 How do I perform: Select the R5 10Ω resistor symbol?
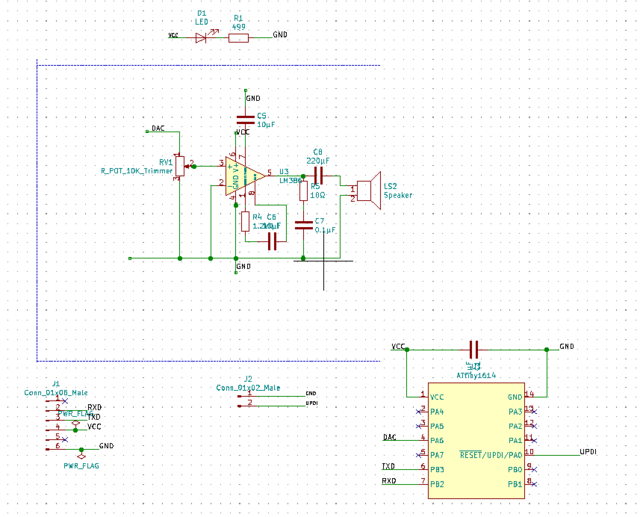(303, 191)
